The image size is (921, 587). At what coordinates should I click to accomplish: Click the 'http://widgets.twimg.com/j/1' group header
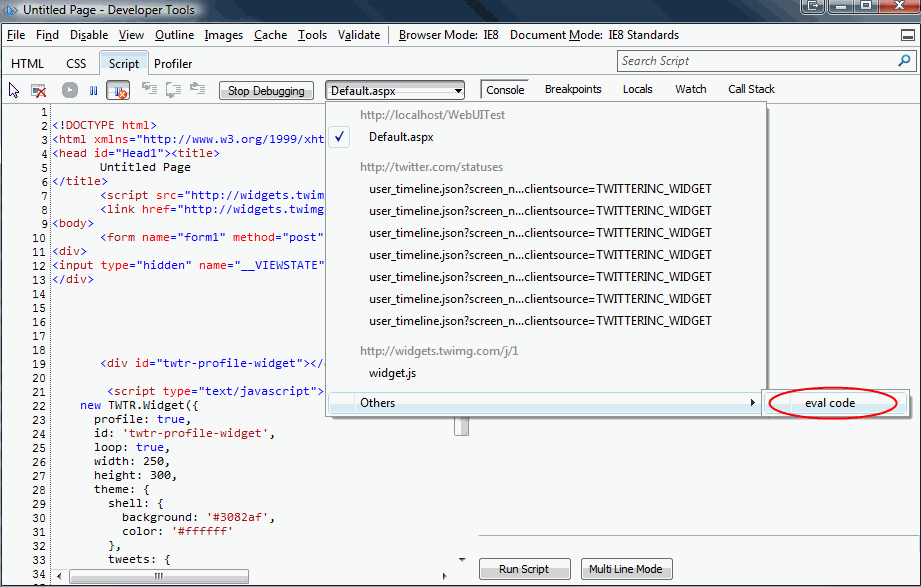(439, 351)
